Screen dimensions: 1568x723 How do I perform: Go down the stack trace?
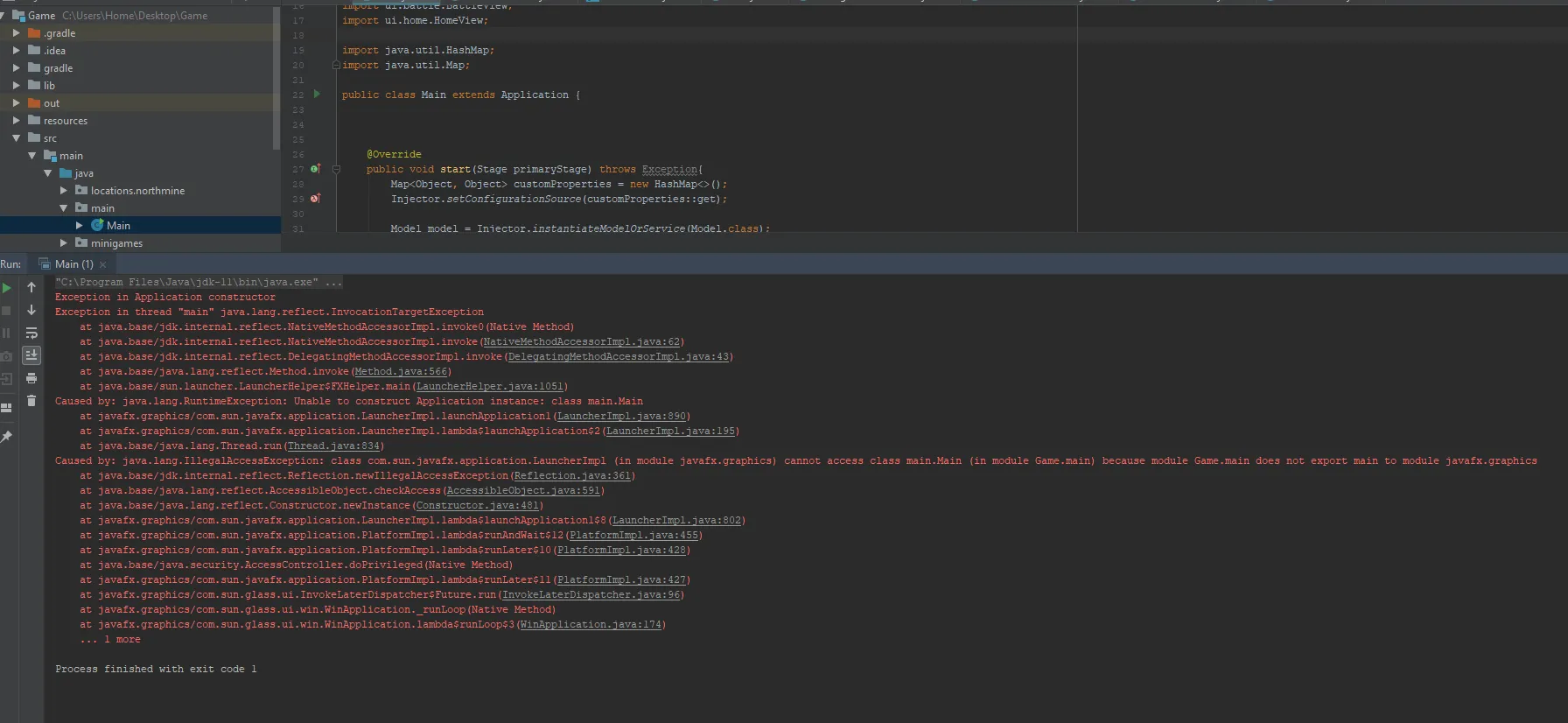(31, 310)
